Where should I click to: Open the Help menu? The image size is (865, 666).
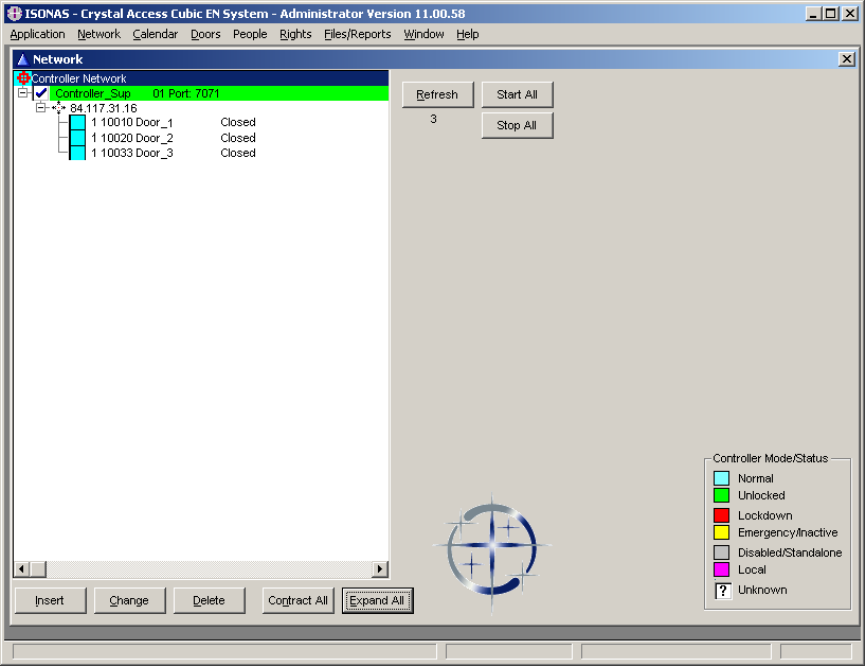pyautogui.click(x=467, y=34)
